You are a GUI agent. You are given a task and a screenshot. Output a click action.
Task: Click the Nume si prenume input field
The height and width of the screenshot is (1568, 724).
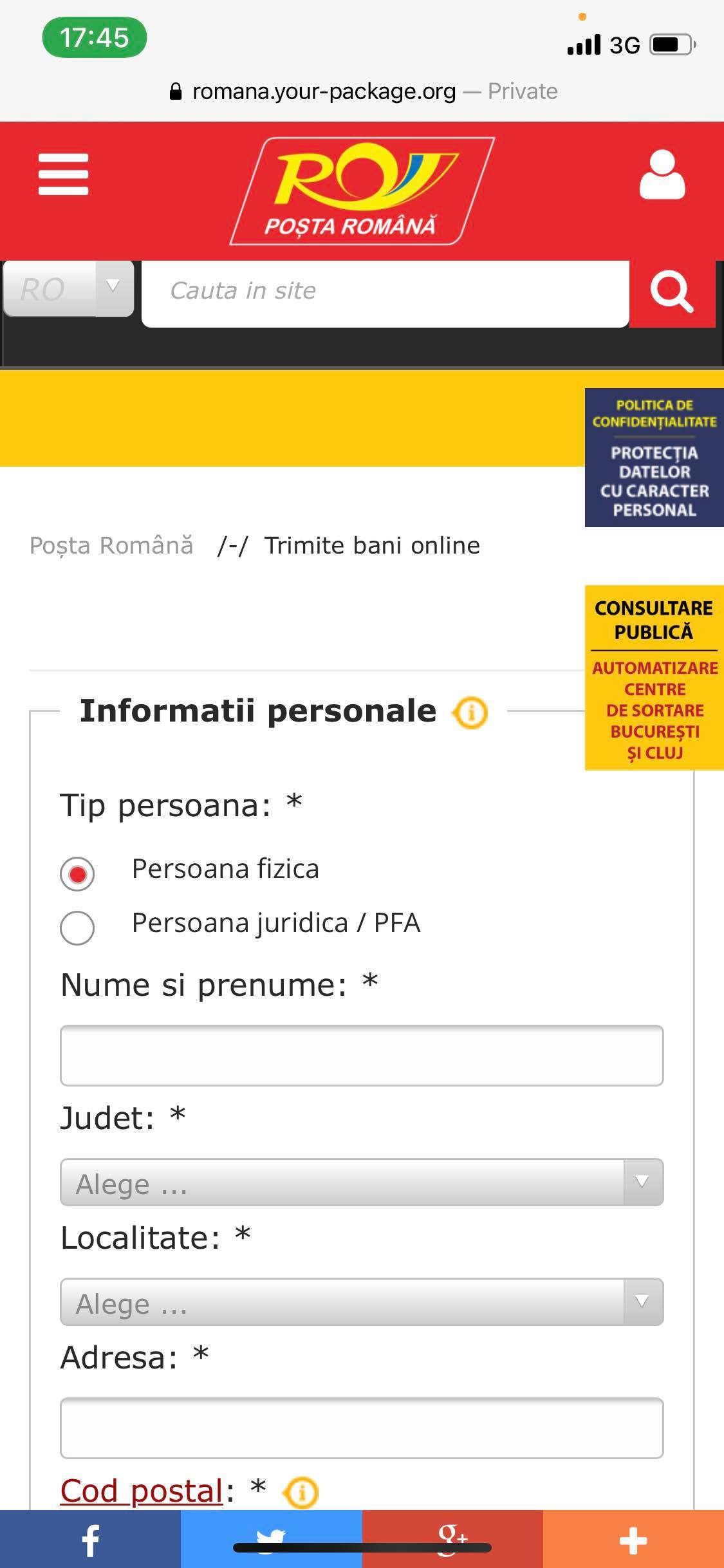tap(360, 1055)
